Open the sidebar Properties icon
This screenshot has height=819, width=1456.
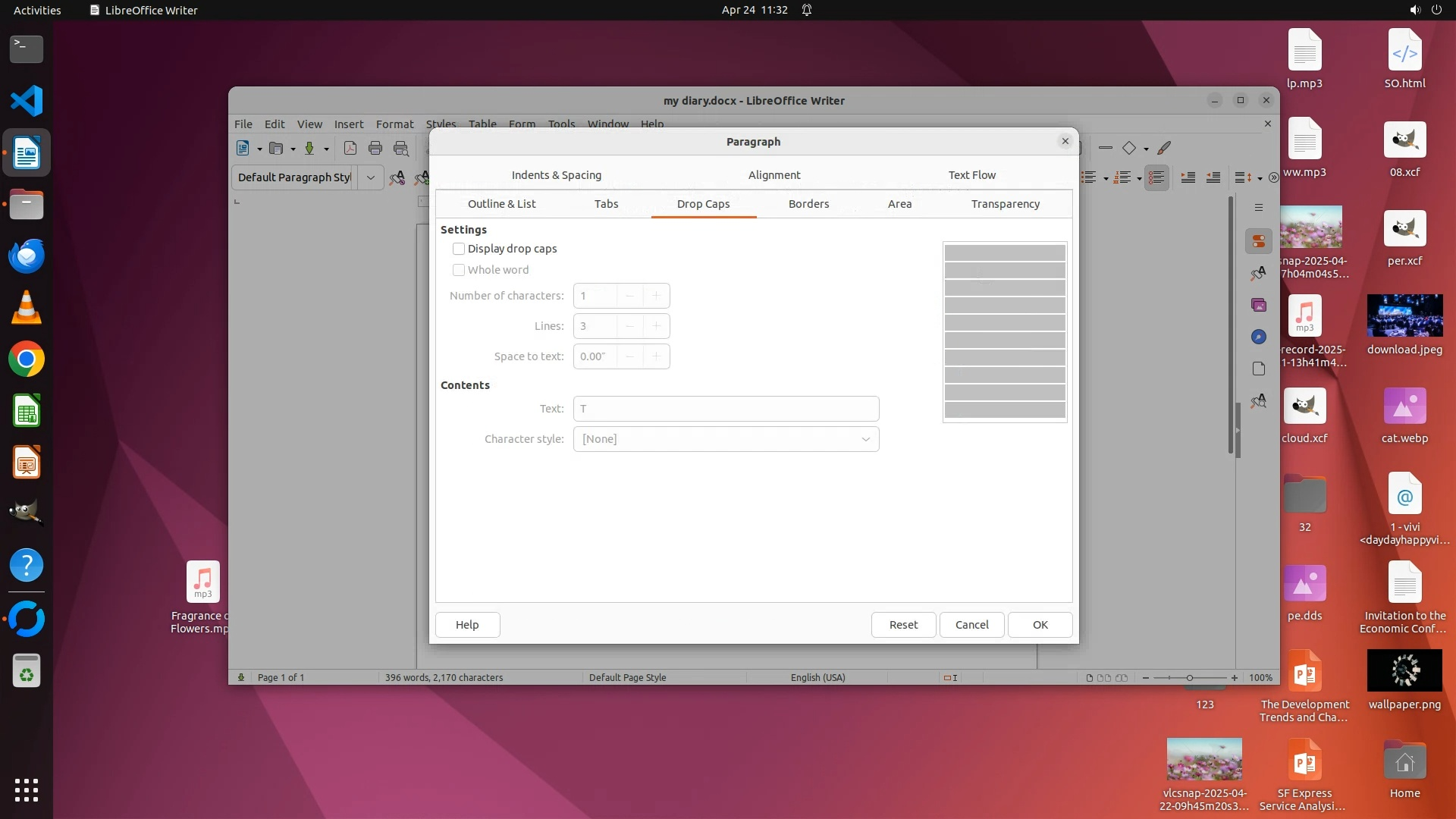(x=1259, y=241)
